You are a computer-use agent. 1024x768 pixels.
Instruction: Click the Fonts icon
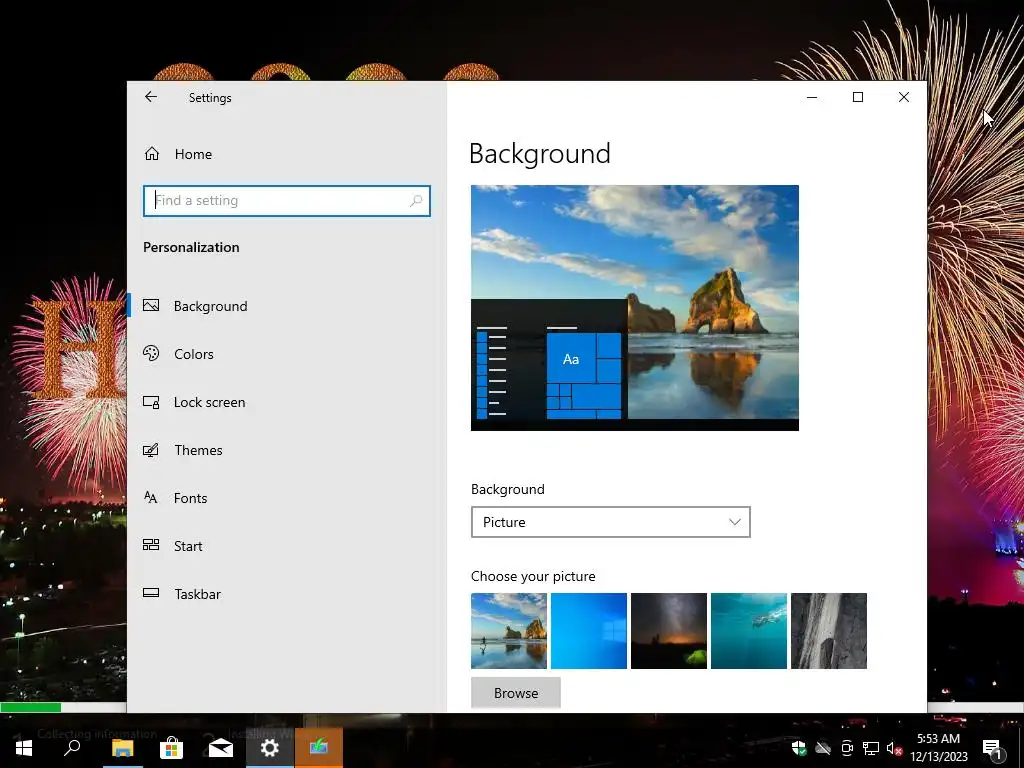point(151,498)
